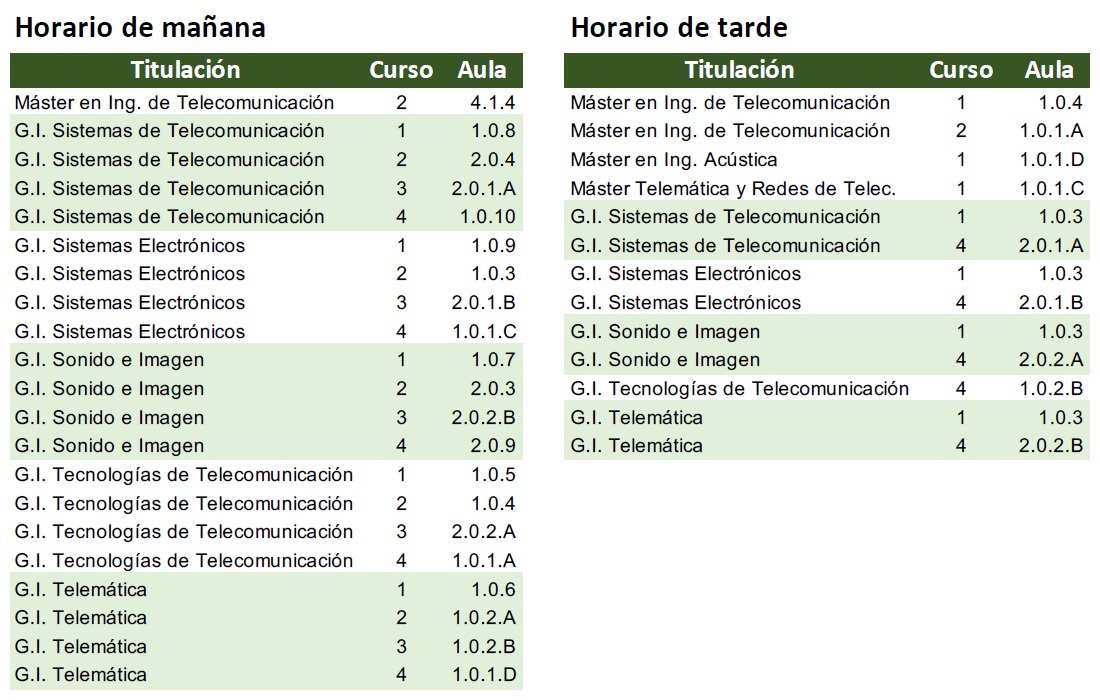
Task: Select the morning G.I. Telemática course 2 row
Action: [x=267, y=617]
